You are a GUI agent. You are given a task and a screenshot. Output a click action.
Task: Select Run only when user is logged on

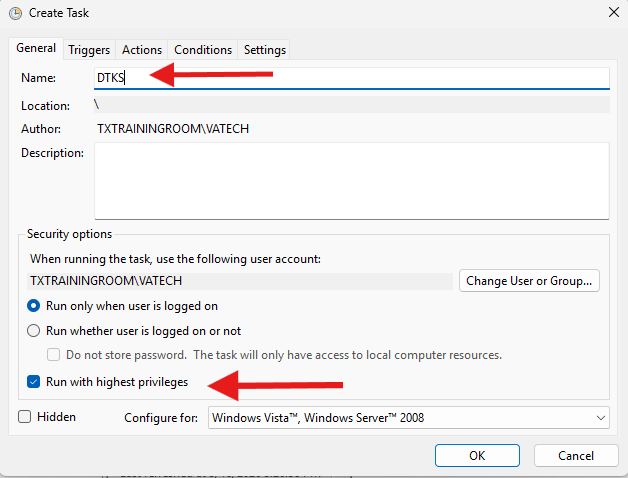tap(34, 306)
